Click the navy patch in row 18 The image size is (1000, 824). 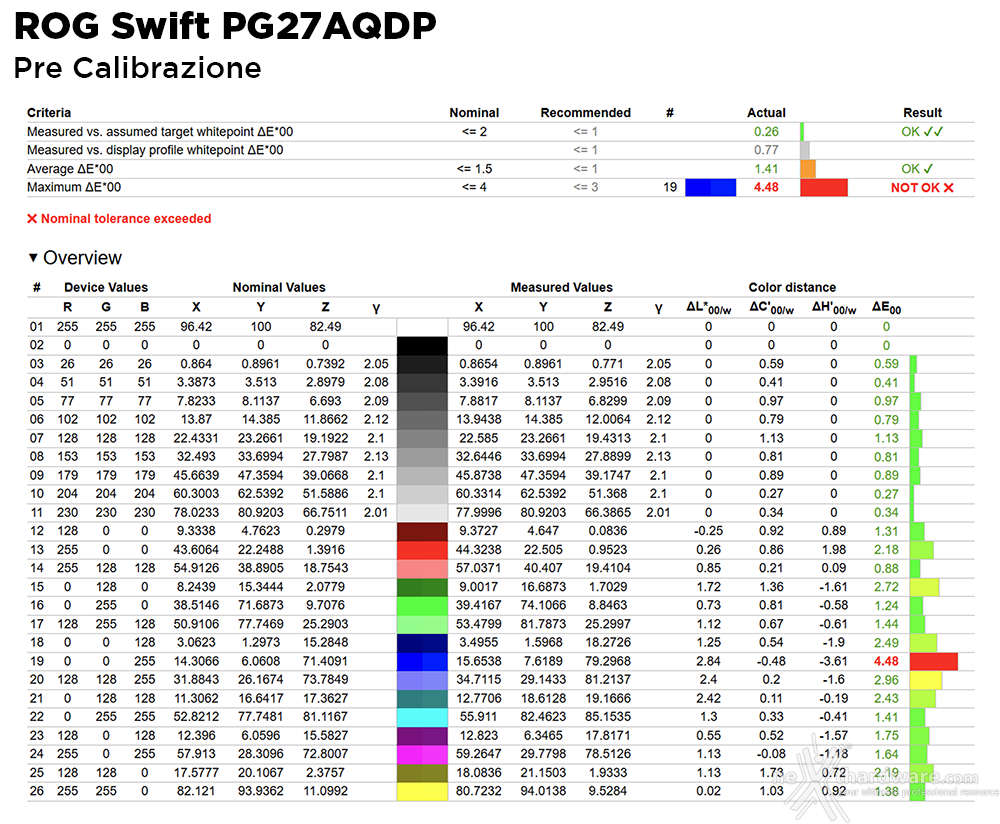tap(422, 642)
